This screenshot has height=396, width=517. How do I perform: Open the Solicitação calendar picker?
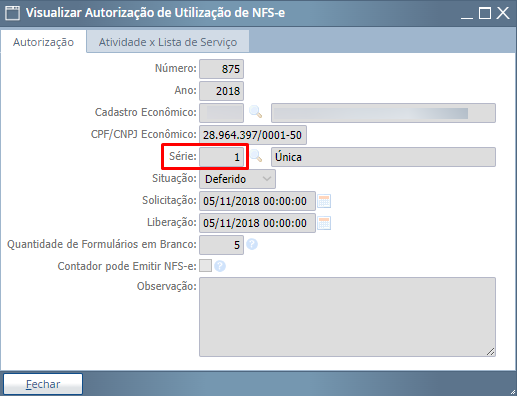pyautogui.click(x=324, y=201)
